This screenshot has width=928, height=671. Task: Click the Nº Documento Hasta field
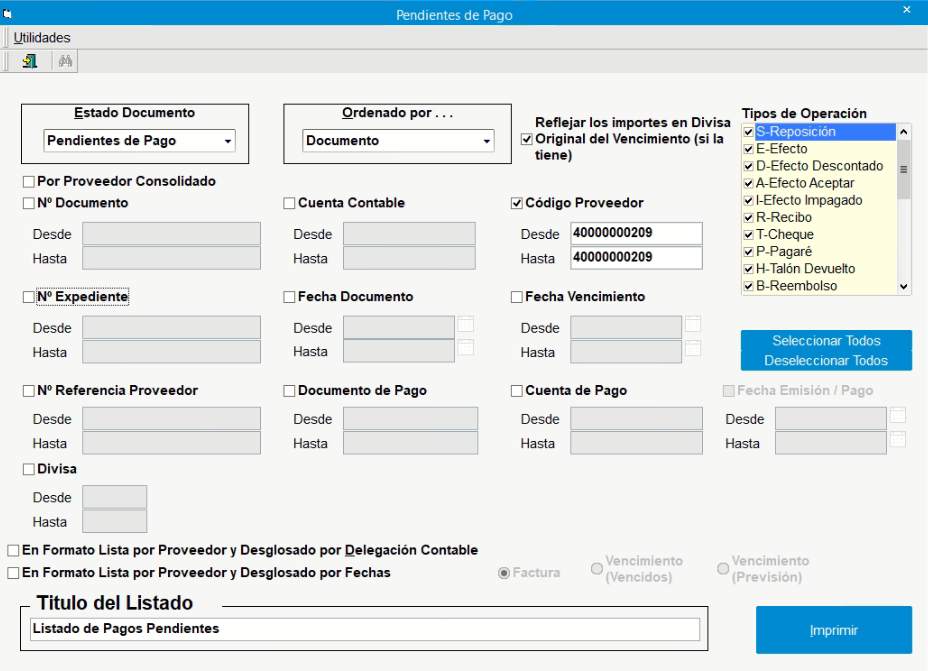click(171, 259)
